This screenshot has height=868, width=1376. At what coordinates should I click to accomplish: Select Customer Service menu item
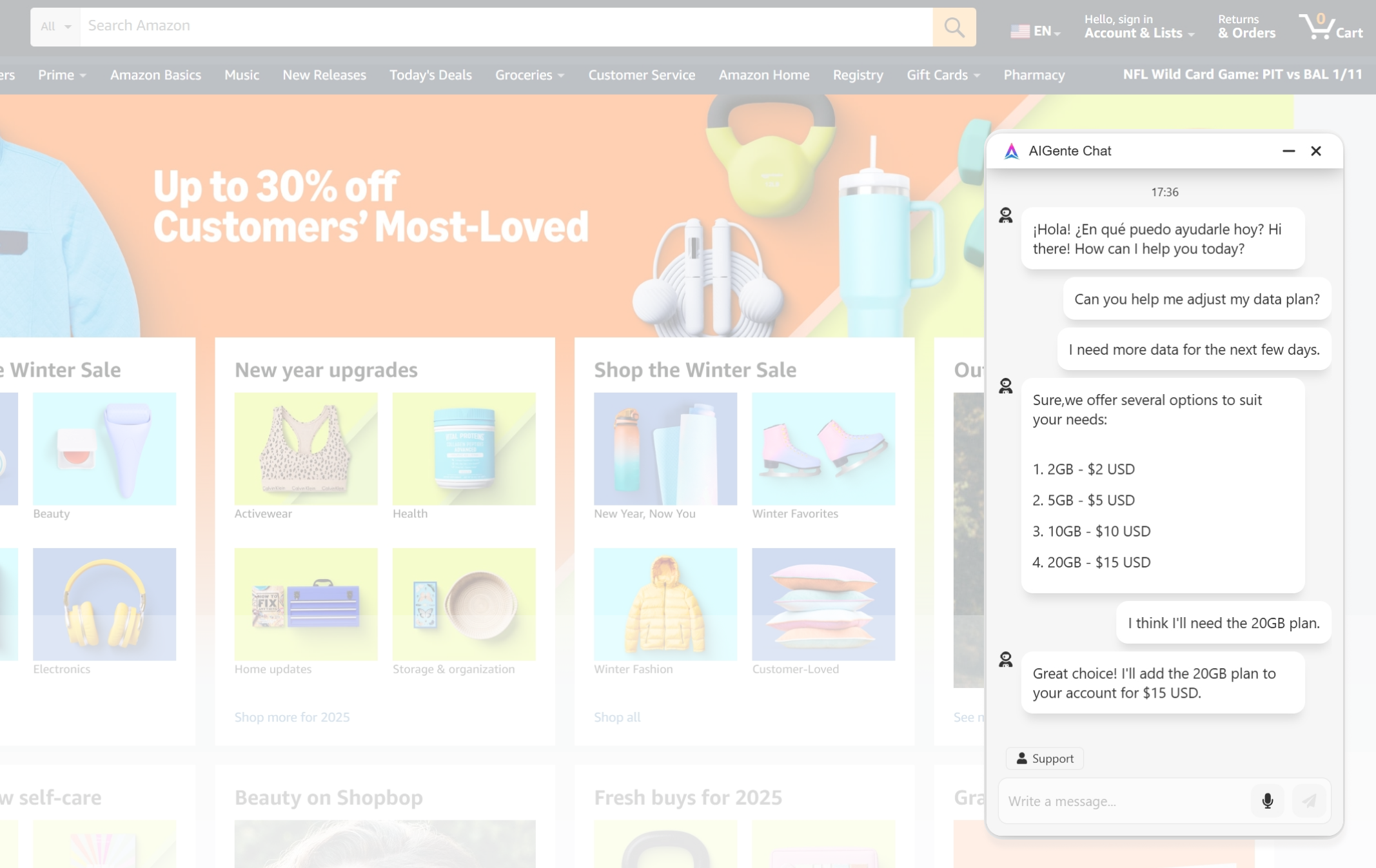point(642,75)
